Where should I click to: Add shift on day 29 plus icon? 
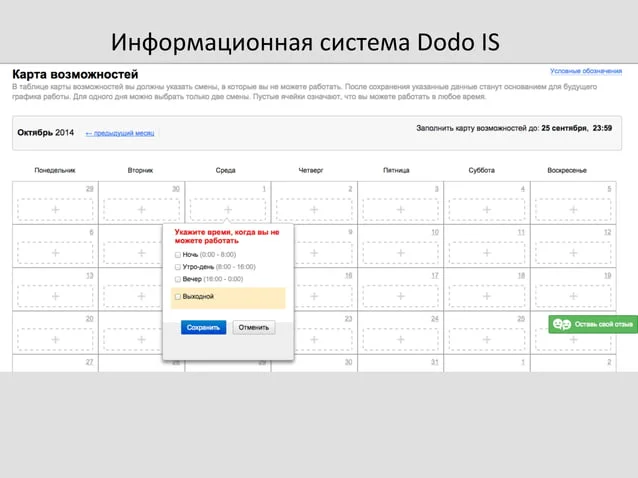[55, 210]
